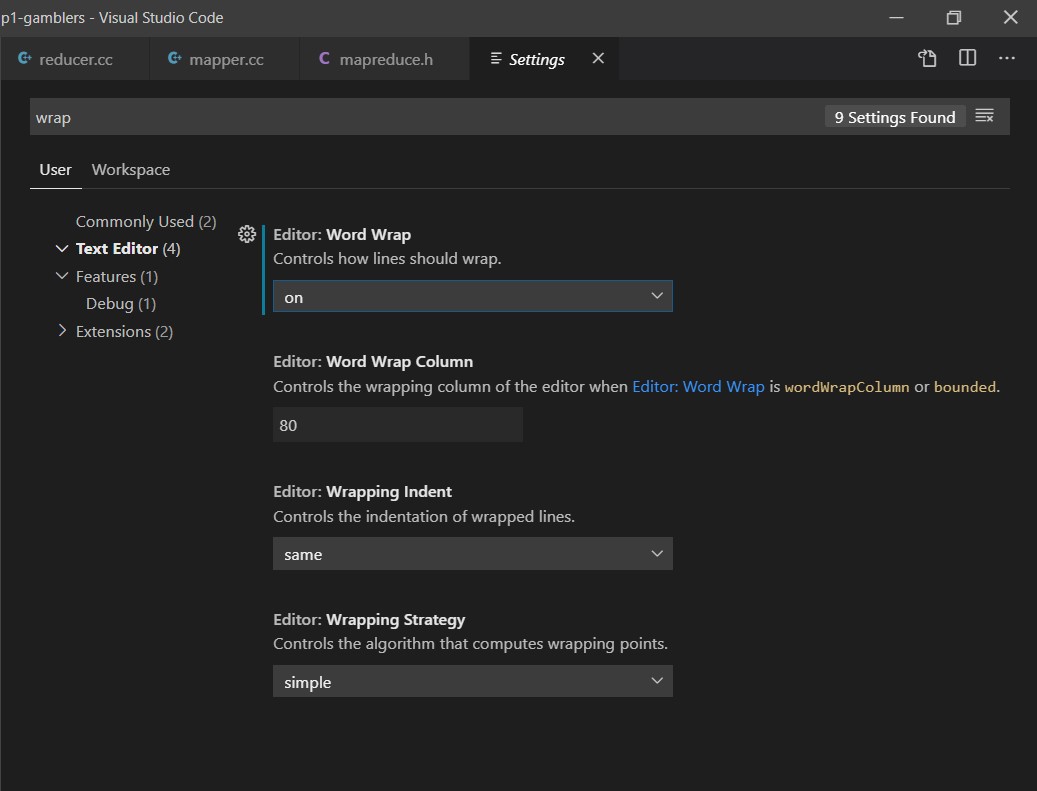
Task: Open gear menu for Word Wrap setting
Action: click(247, 234)
